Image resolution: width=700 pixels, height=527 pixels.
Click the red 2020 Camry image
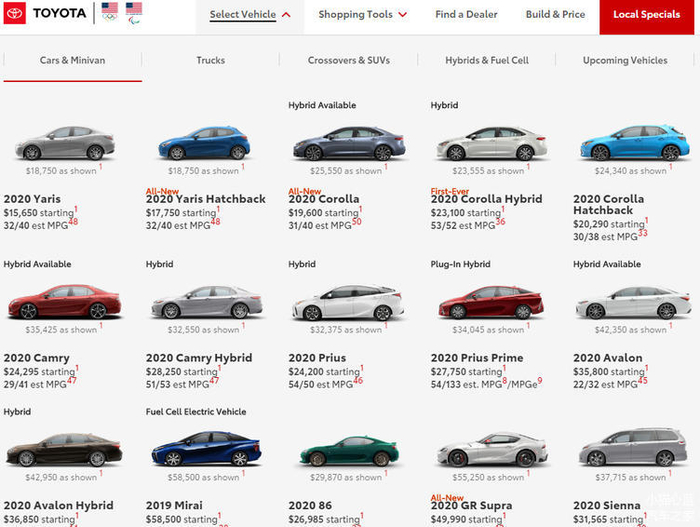pyautogui.click(x=64, y=301)
